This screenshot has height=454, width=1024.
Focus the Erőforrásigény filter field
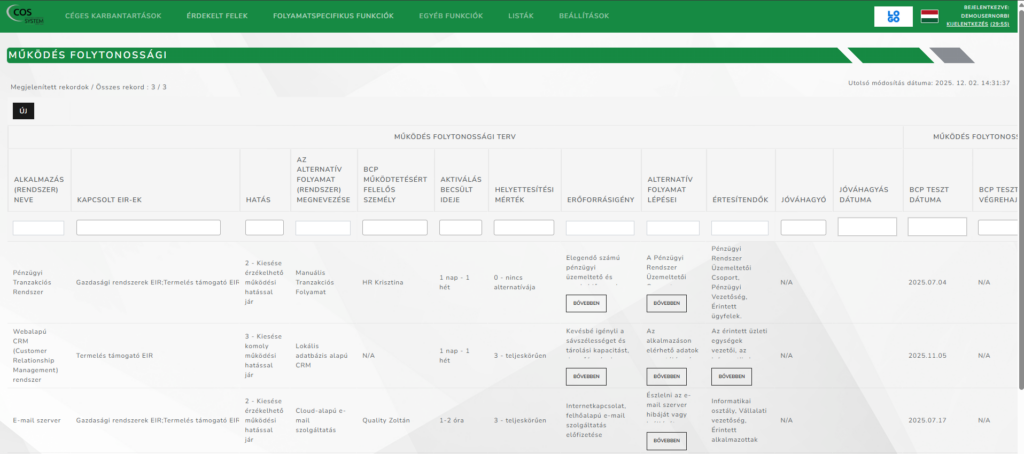600,228
